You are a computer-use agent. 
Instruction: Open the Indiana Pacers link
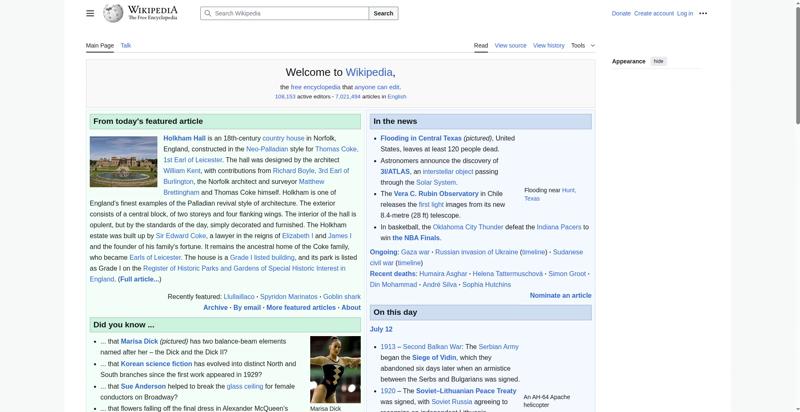point(559,227)
